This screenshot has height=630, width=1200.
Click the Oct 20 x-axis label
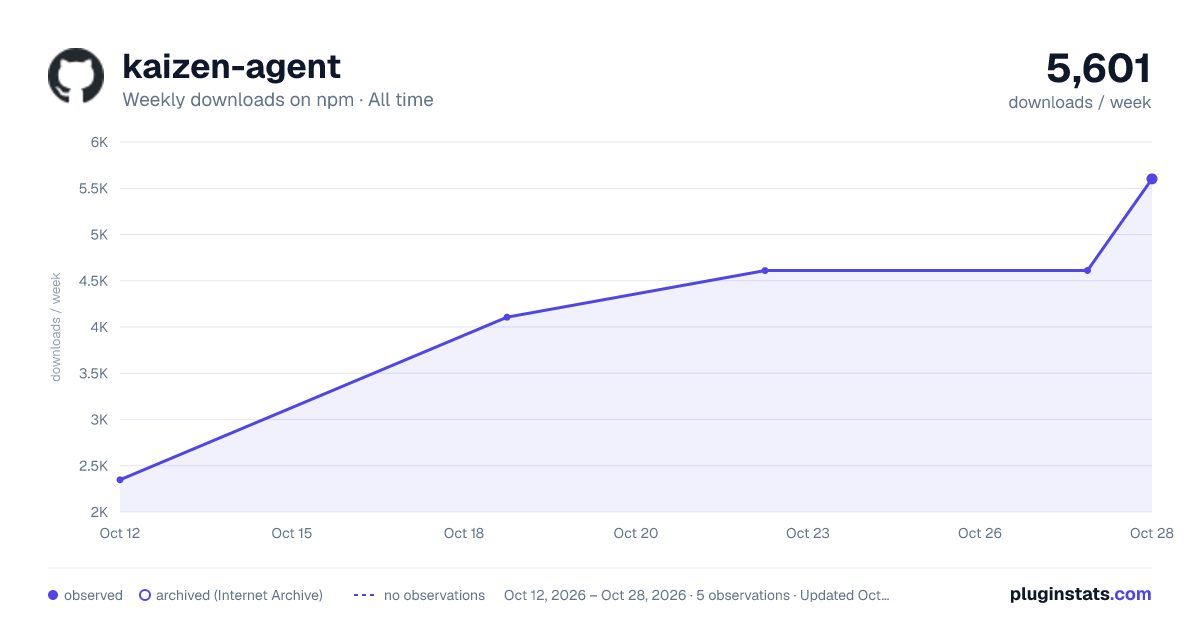click(x=636, y=533)
